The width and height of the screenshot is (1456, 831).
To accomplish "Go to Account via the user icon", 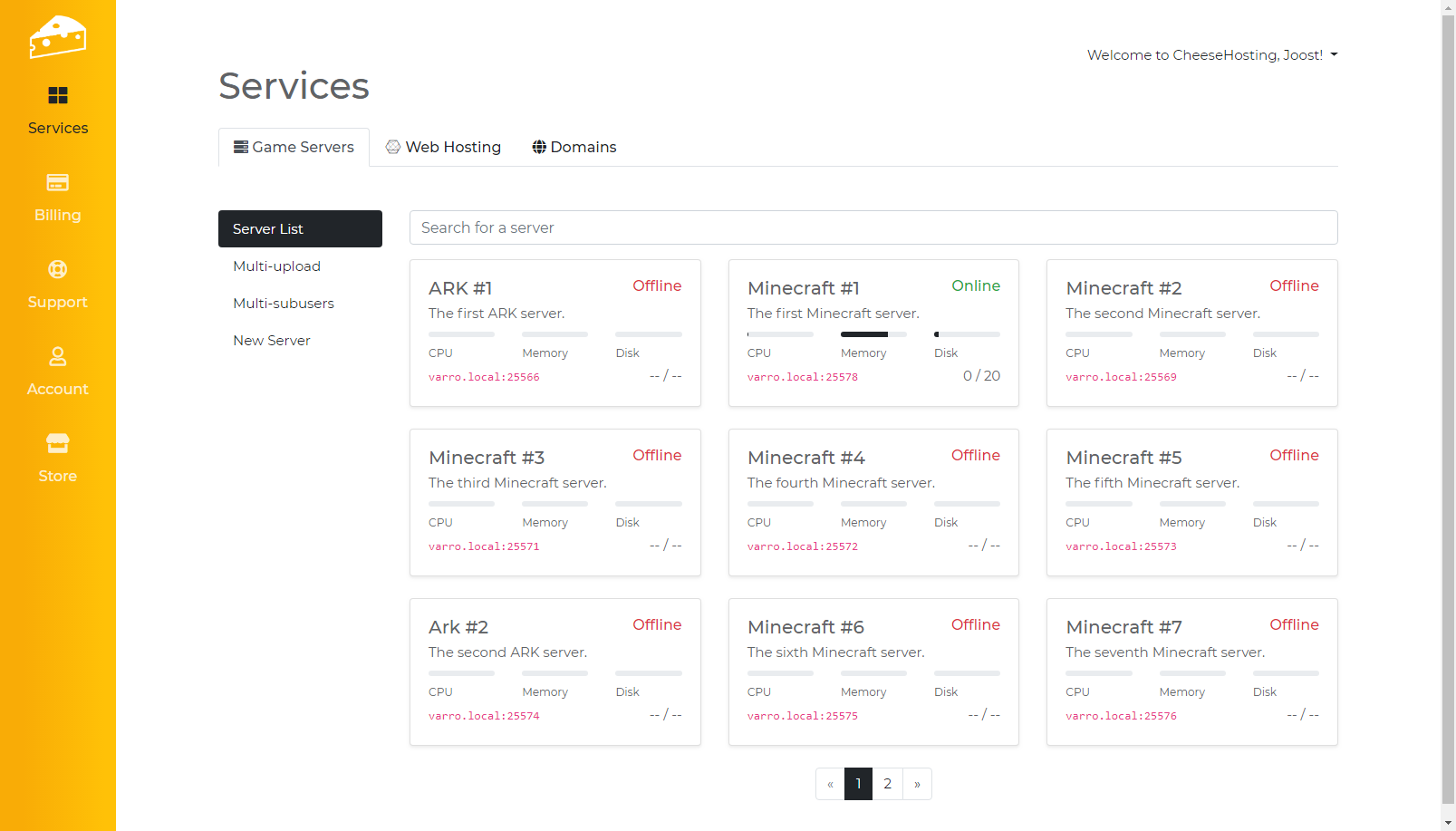I will click(57, 356).
